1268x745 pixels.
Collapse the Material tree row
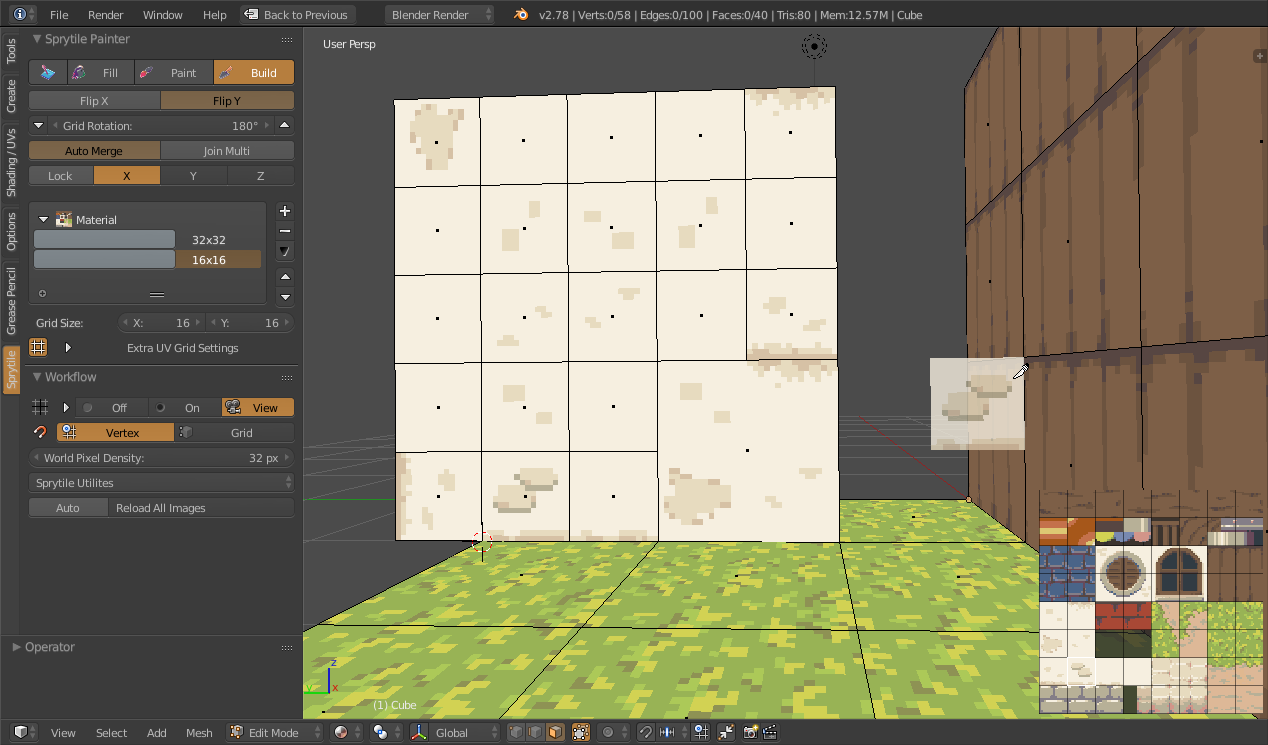pyautogui.click(x=44, y=220)
